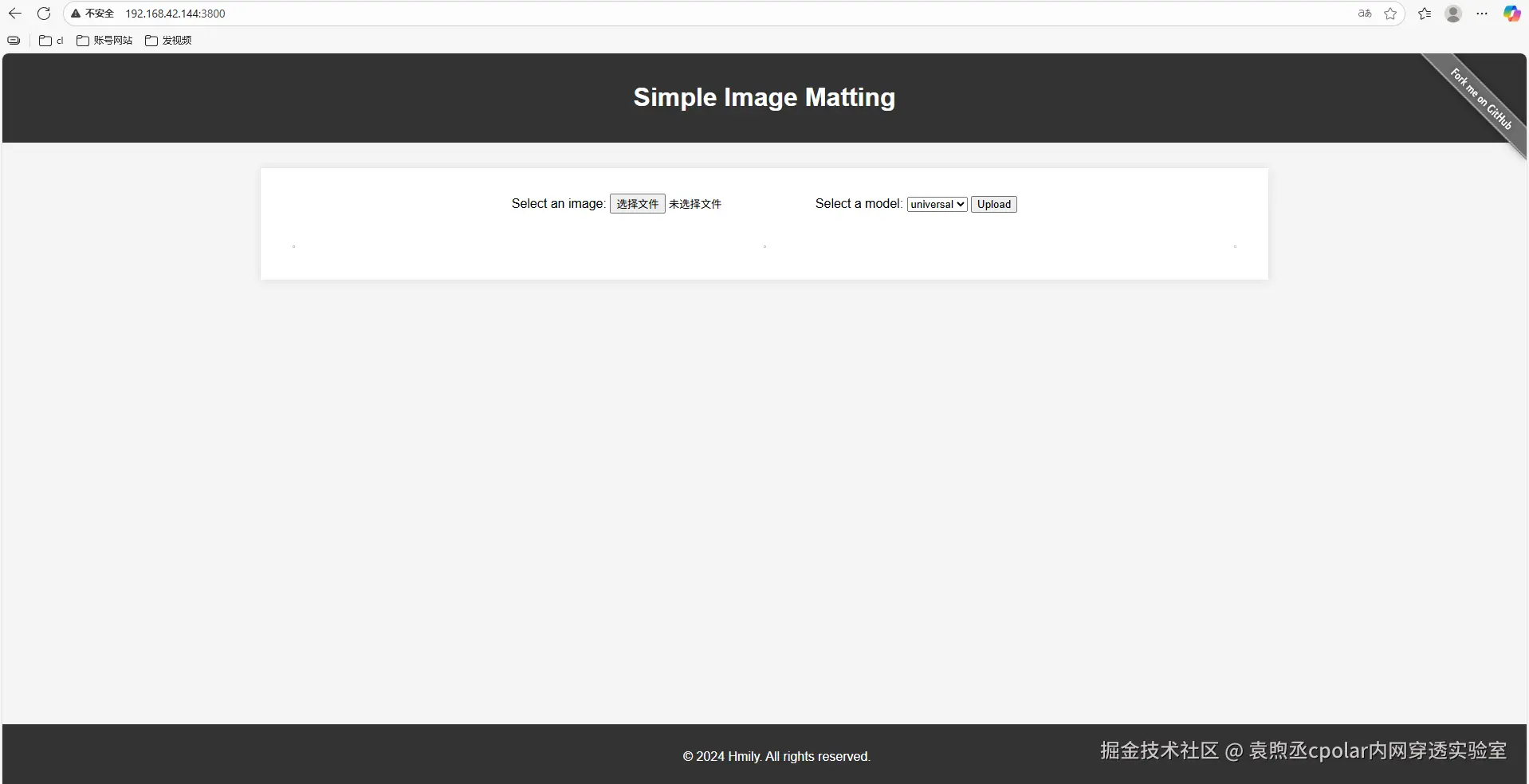1529x784 pixels.
Task: Follow the Fork me on GitHub ribbon
Action: [1482, 100]
